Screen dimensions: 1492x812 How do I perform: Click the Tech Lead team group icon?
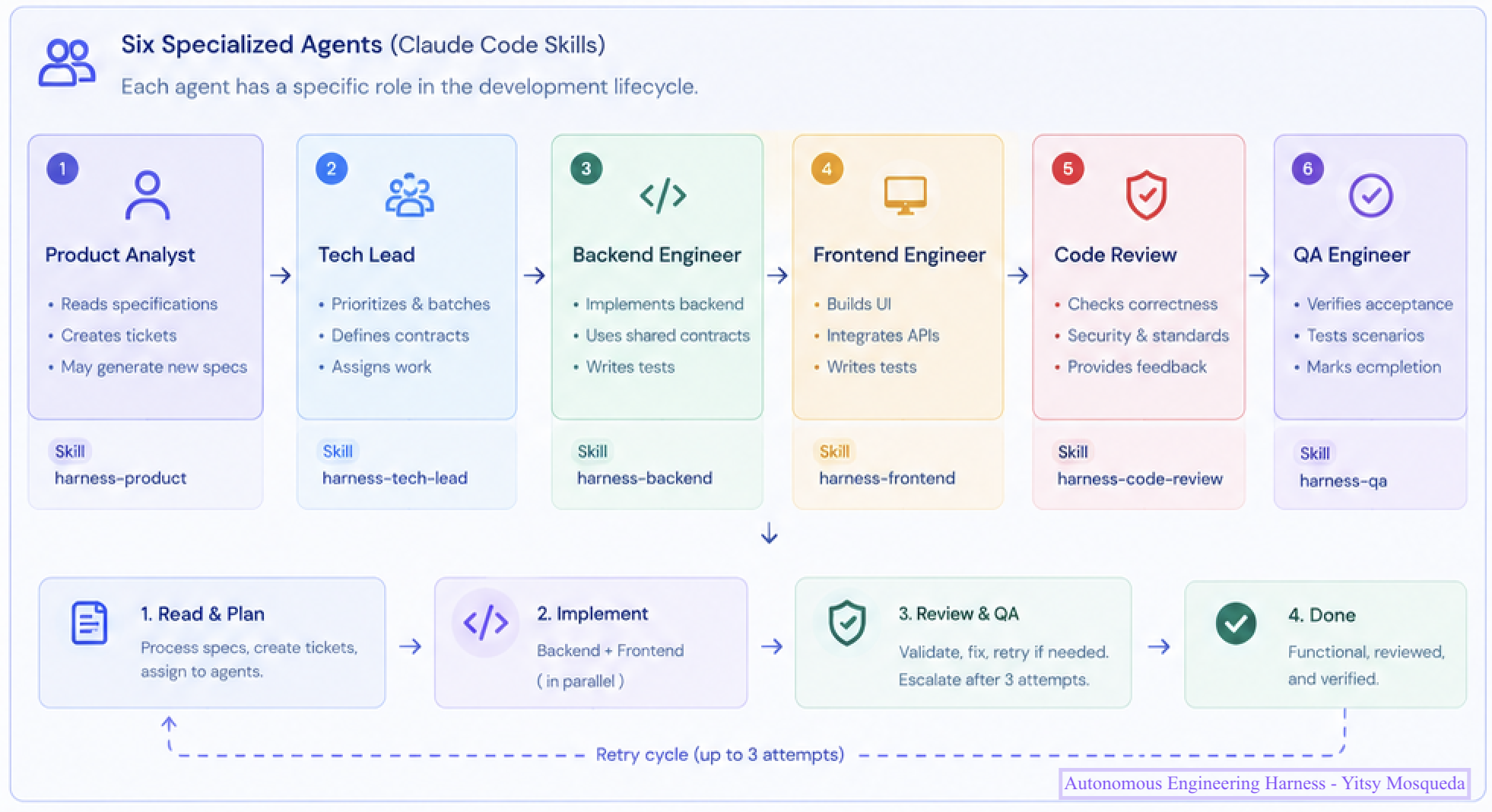[x=409, y=195]
